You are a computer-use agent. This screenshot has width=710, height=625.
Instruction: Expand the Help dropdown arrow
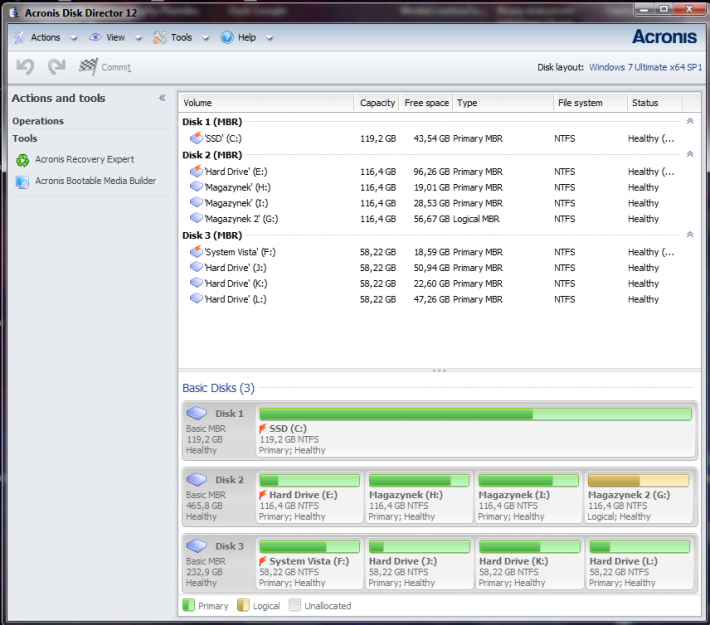tap(269, 38)
